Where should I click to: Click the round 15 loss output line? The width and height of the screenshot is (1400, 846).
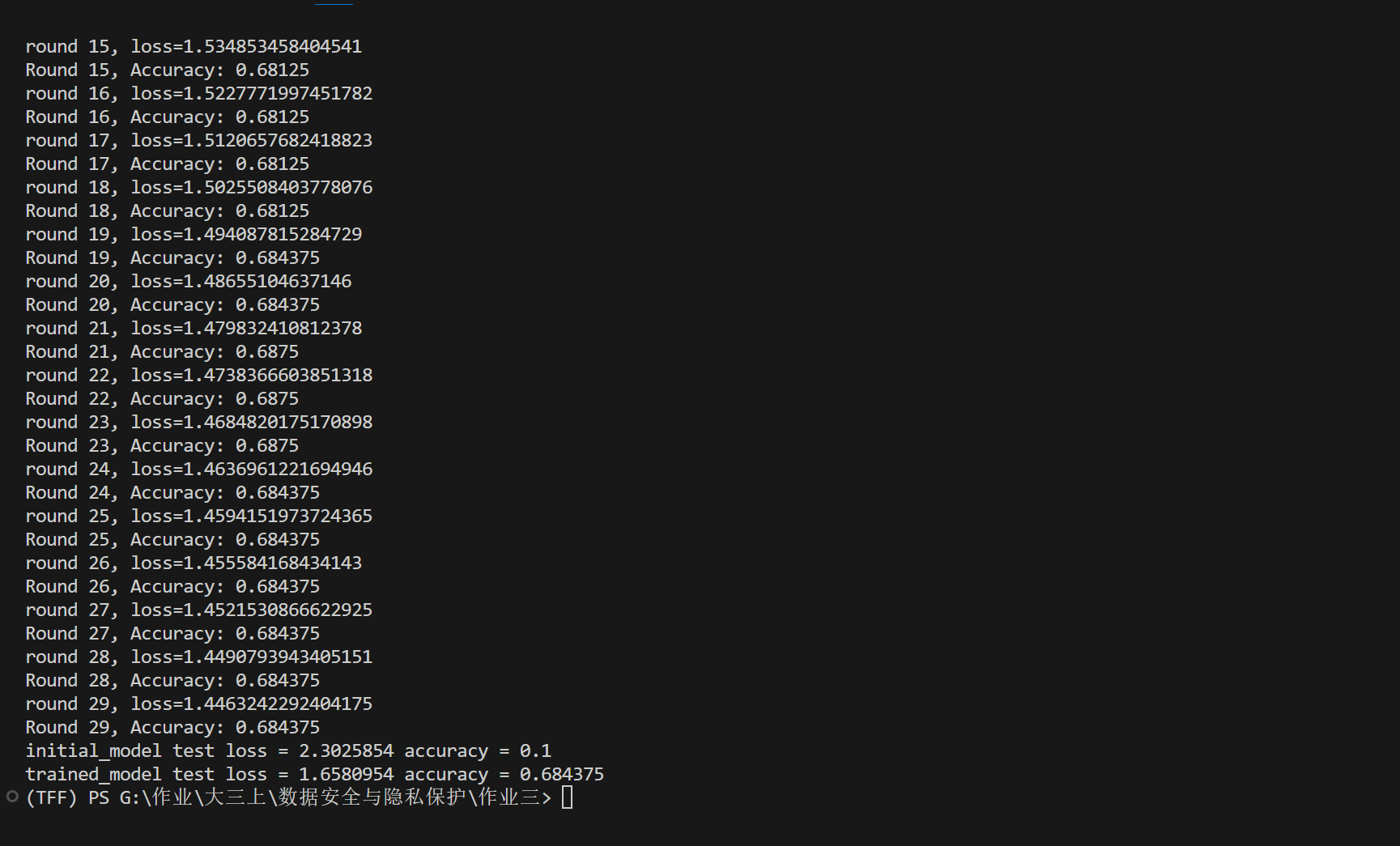click(194, 46)
